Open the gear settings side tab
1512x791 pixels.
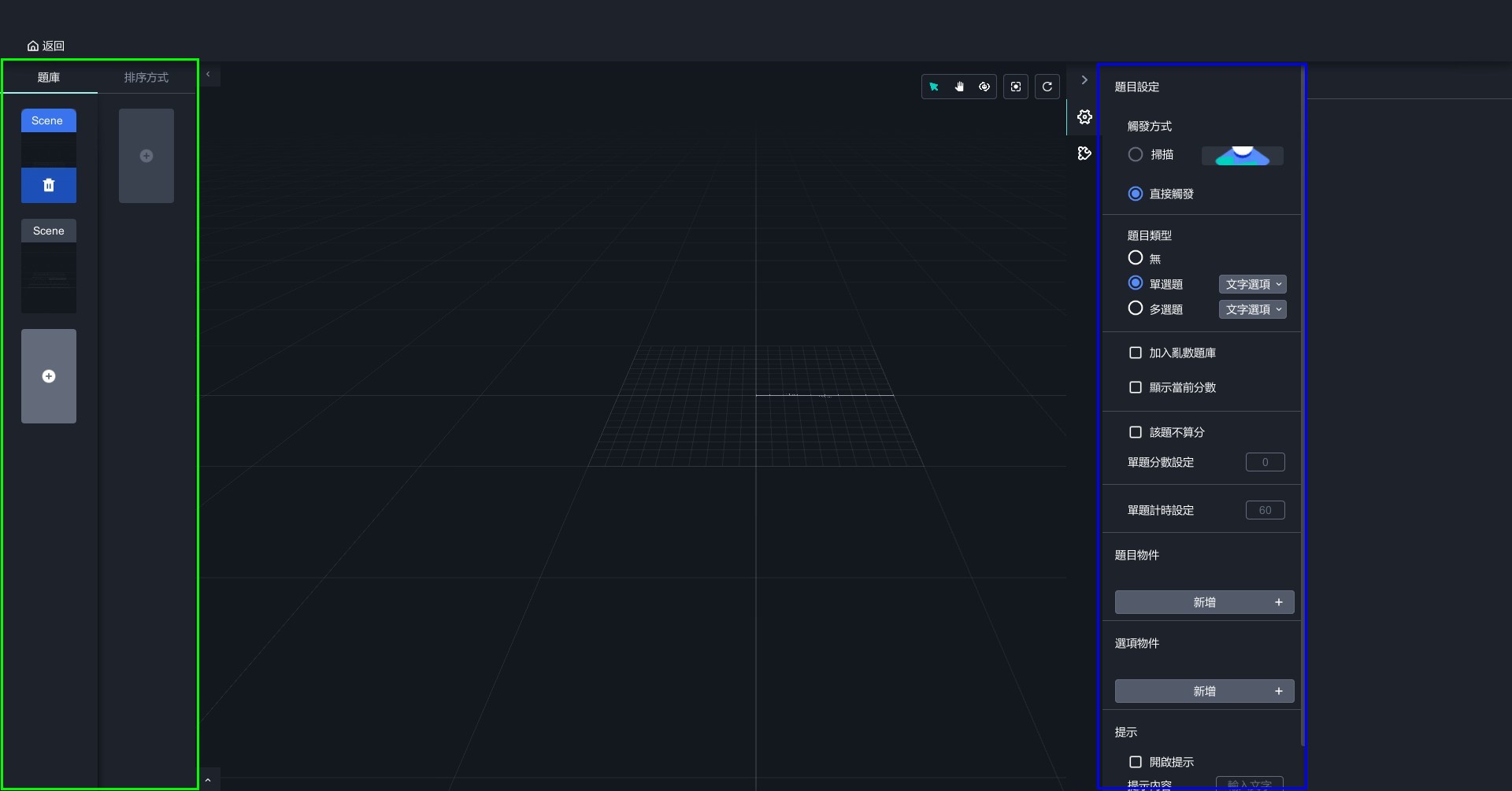click(1084, 117)
